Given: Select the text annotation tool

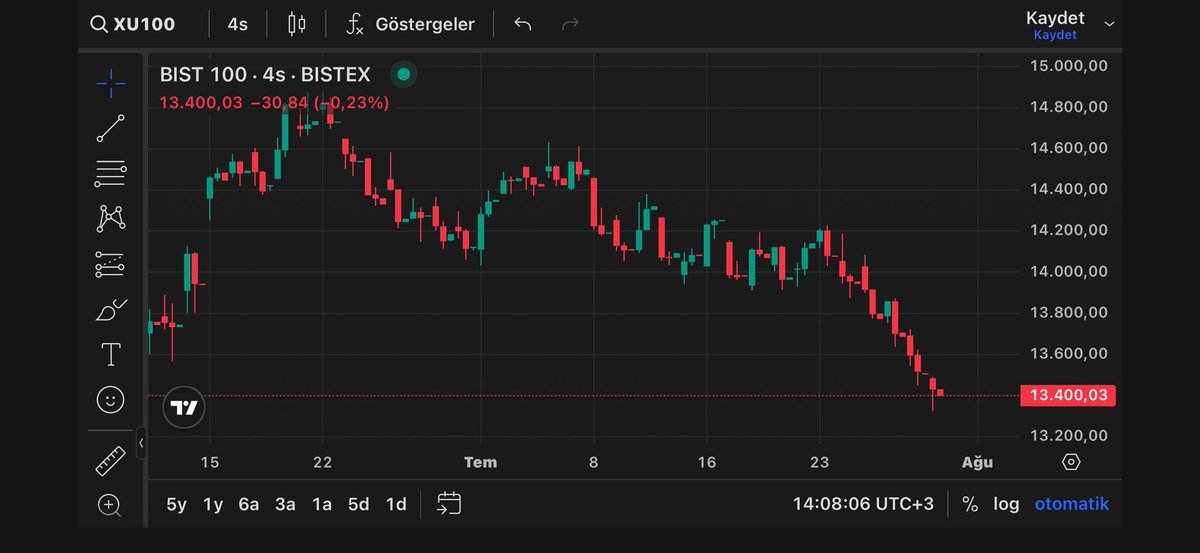Looking at the screenshot, I should tap(110, 354).
